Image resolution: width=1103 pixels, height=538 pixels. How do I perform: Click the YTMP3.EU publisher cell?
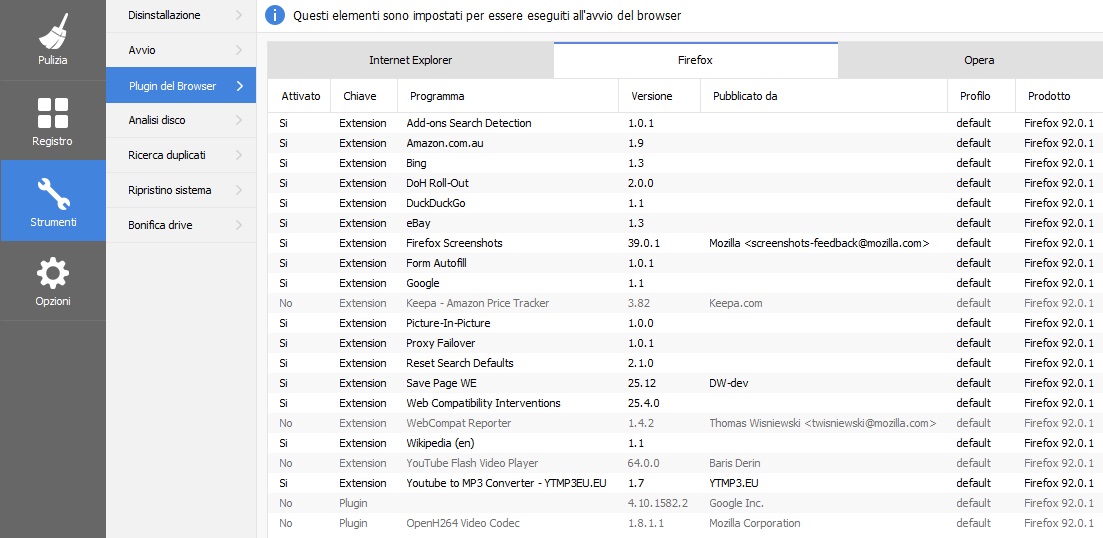(734, 484)
